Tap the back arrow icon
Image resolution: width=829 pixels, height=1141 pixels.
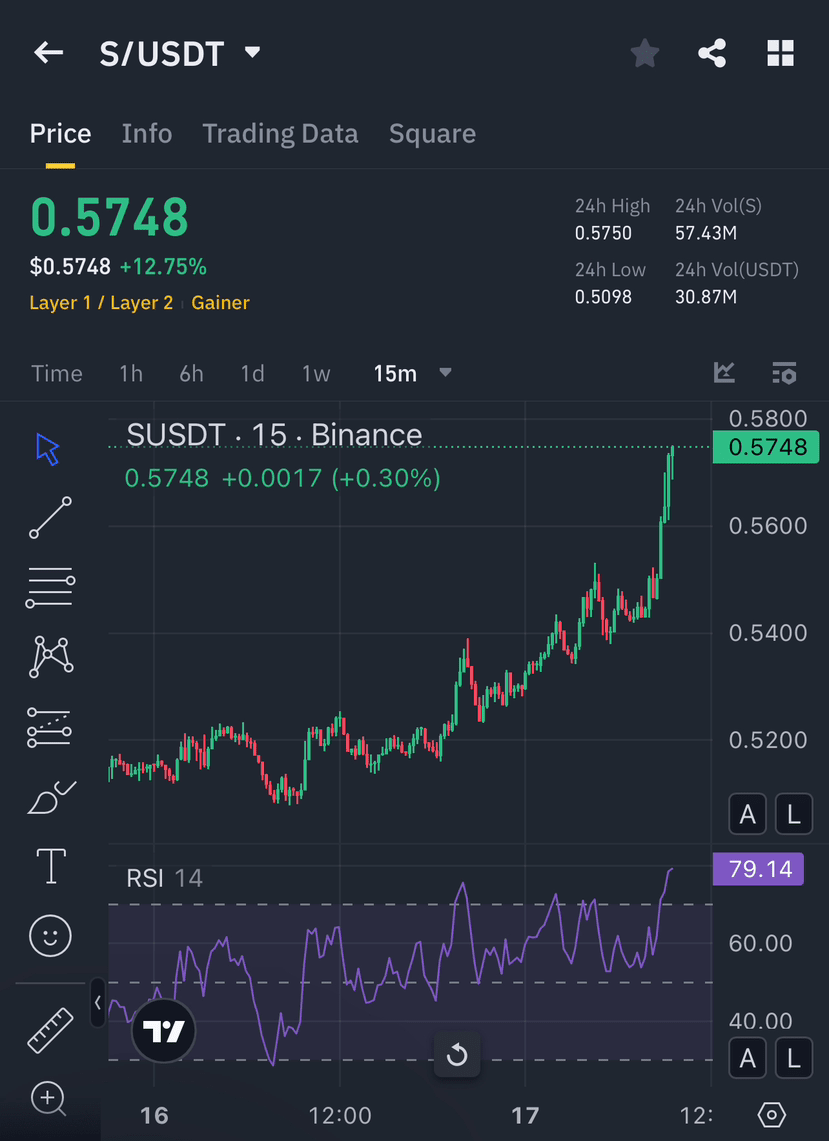pyautogui.click(x=48, y=52)
